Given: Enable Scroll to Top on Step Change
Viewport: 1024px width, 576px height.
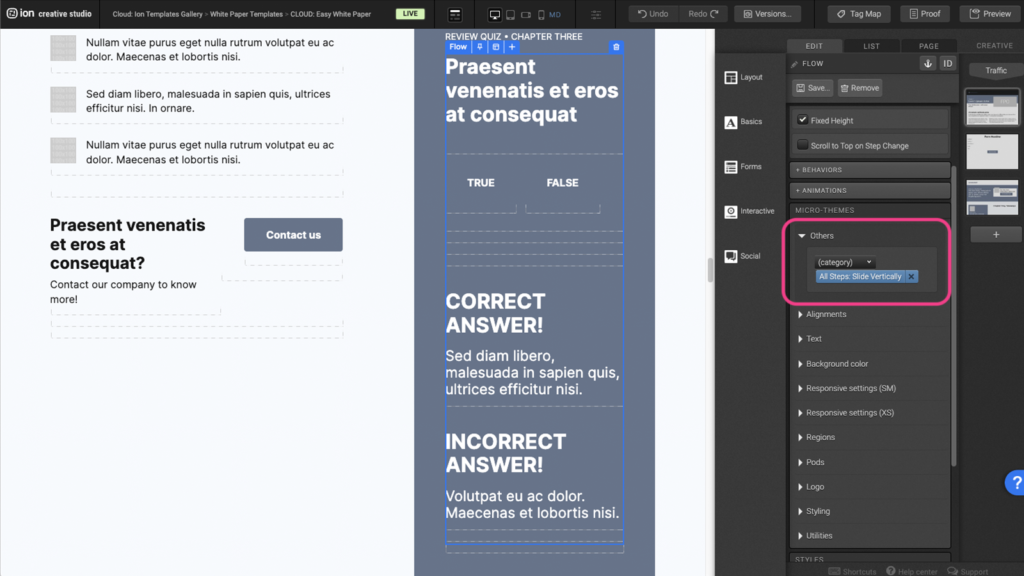Looking at the screenshot, I should (x=802, y=145).
